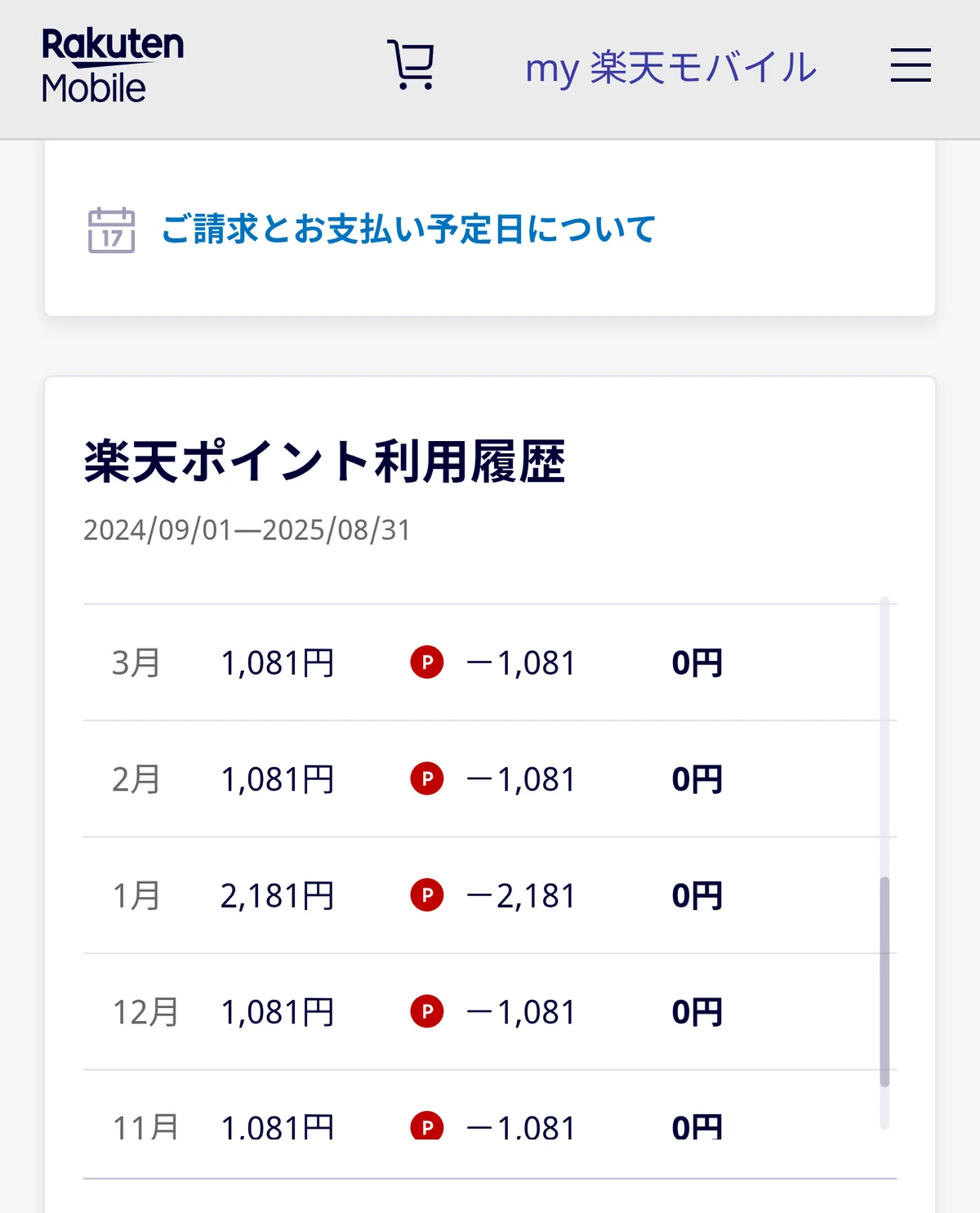Image resolution: width=980 pixels, height=1213 pixels.
Task: Tap the red point icon in 3月 row
Action: [427, 662]
